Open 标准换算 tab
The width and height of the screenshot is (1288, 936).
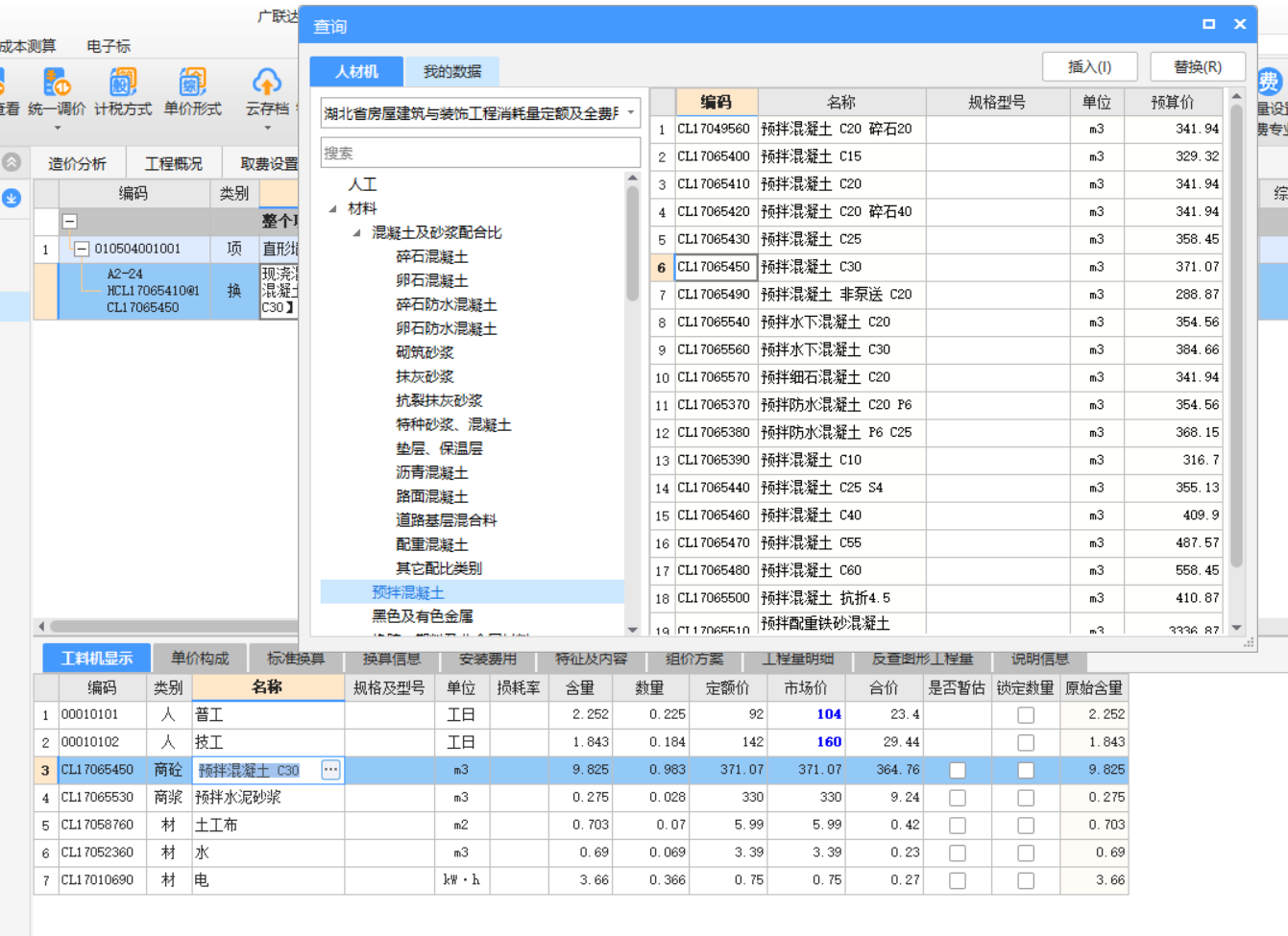click(x=296, y=658)
